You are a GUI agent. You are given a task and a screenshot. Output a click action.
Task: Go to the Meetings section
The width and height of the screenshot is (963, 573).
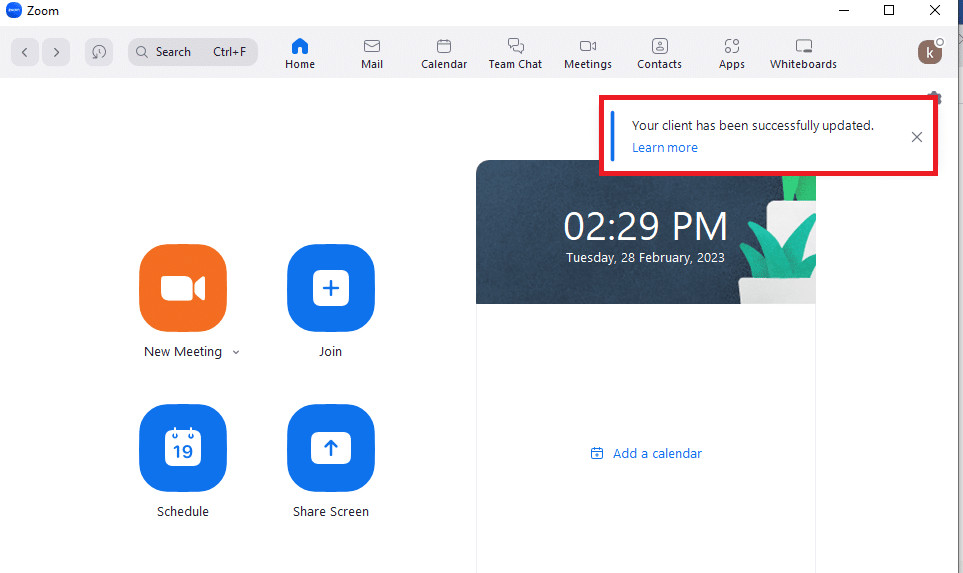(588, 53)
